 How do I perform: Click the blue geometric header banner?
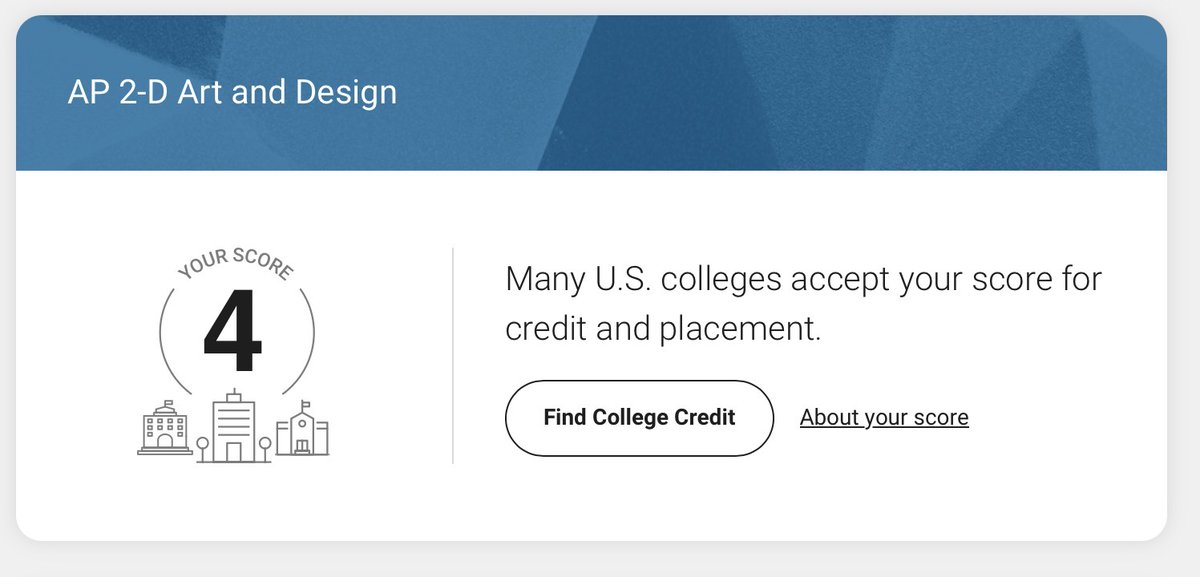591,93
